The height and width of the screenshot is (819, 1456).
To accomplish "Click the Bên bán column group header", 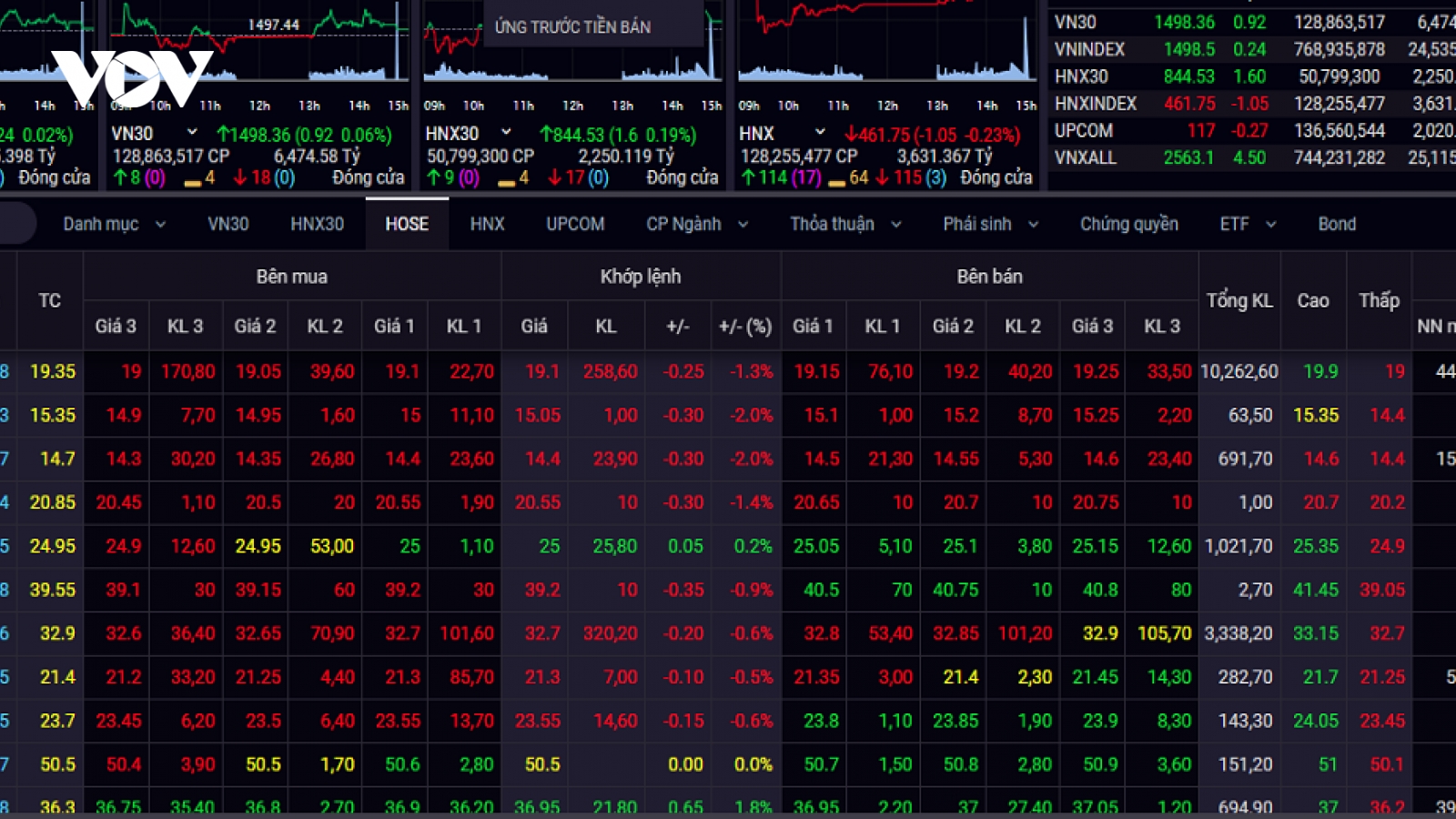I will 989,277.
